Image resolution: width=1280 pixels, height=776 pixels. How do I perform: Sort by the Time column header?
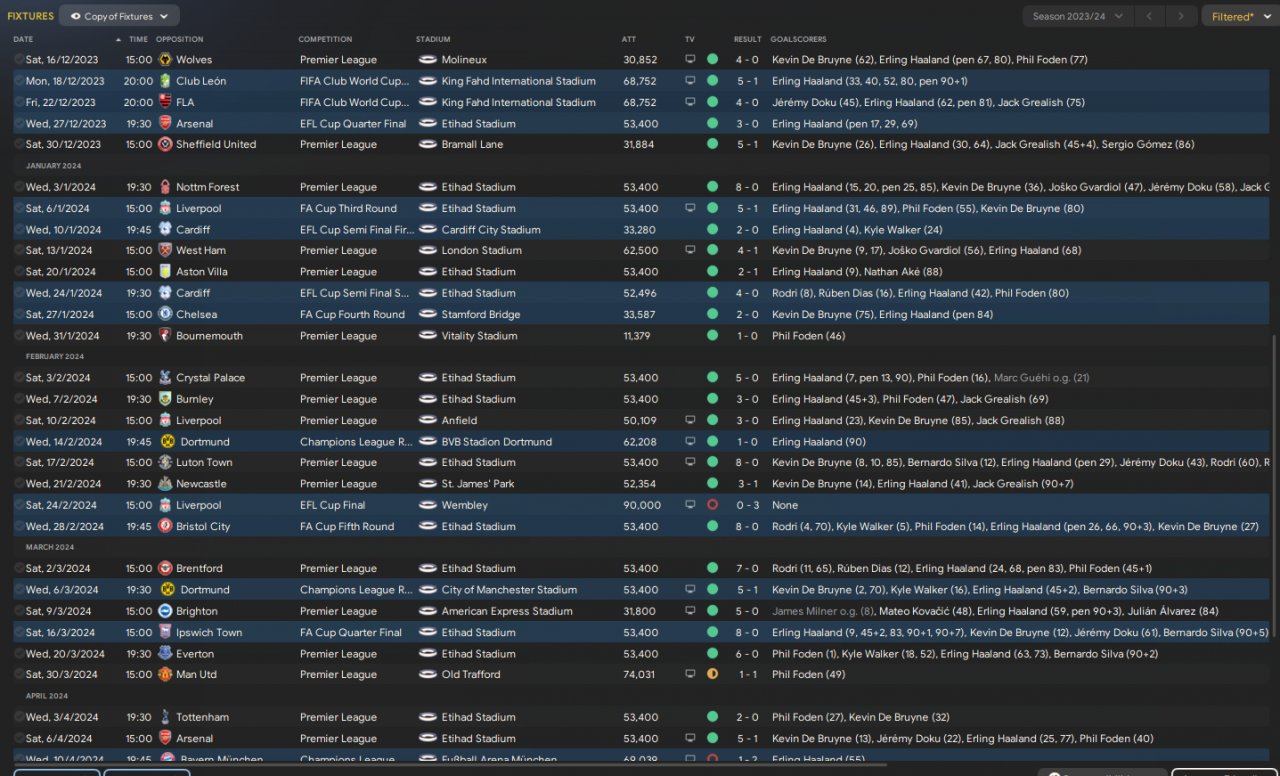pos(137,40)
